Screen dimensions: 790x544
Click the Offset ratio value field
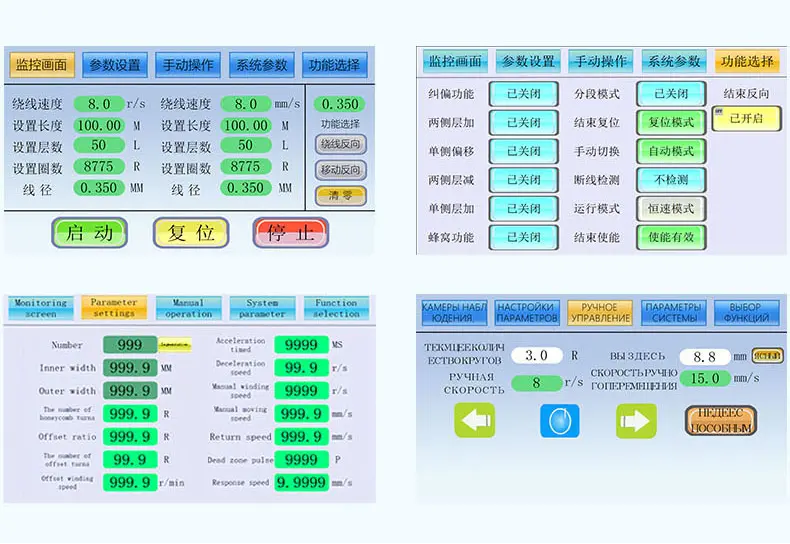pyautogui.click(x=130, y=436)
